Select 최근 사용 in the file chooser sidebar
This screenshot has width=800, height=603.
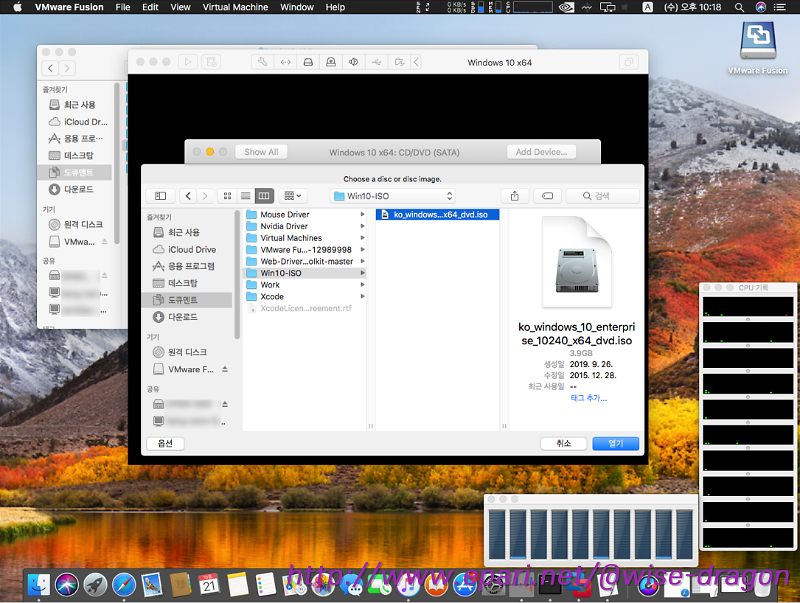187,232
